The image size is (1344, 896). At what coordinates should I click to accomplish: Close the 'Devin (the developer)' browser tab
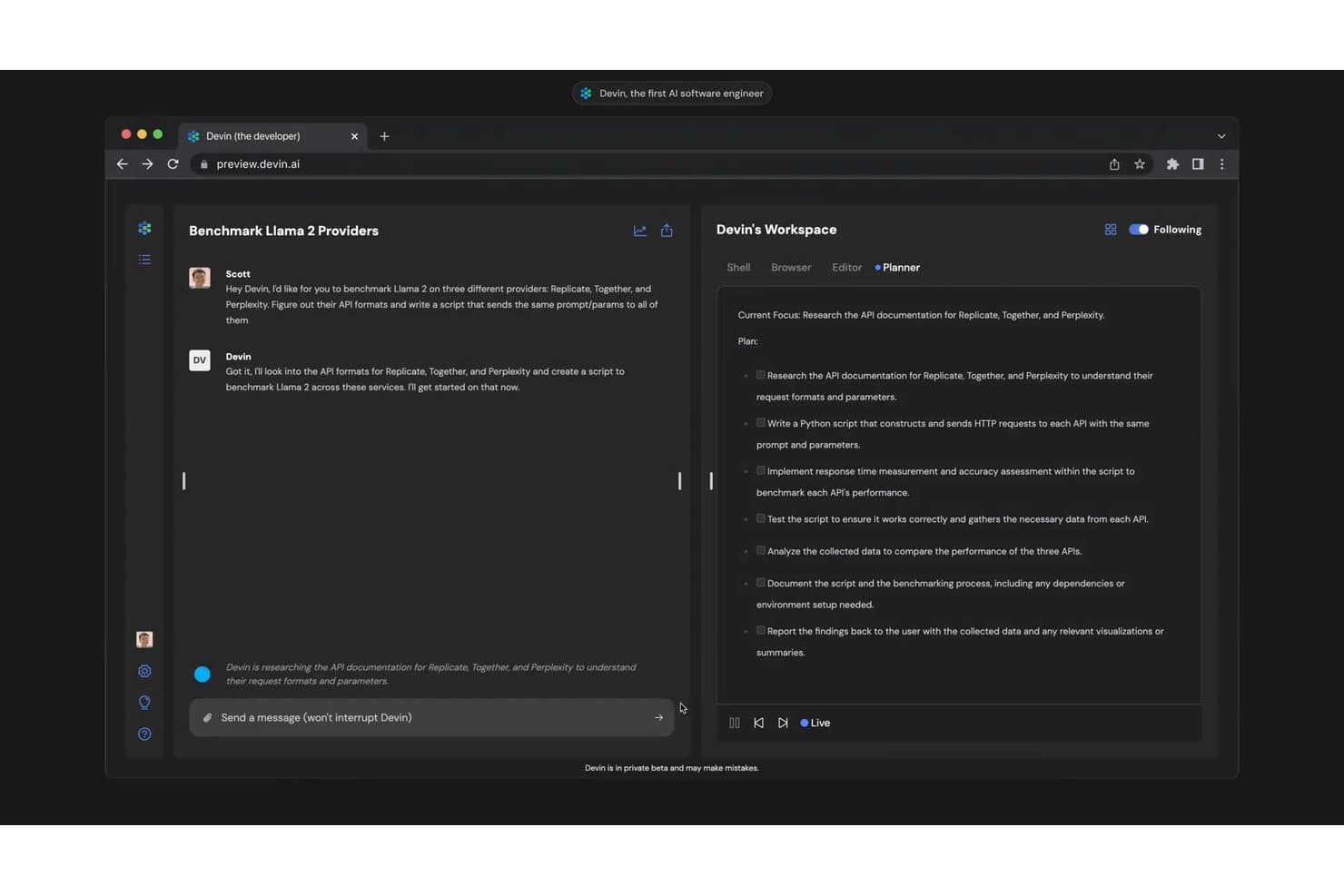354,136
